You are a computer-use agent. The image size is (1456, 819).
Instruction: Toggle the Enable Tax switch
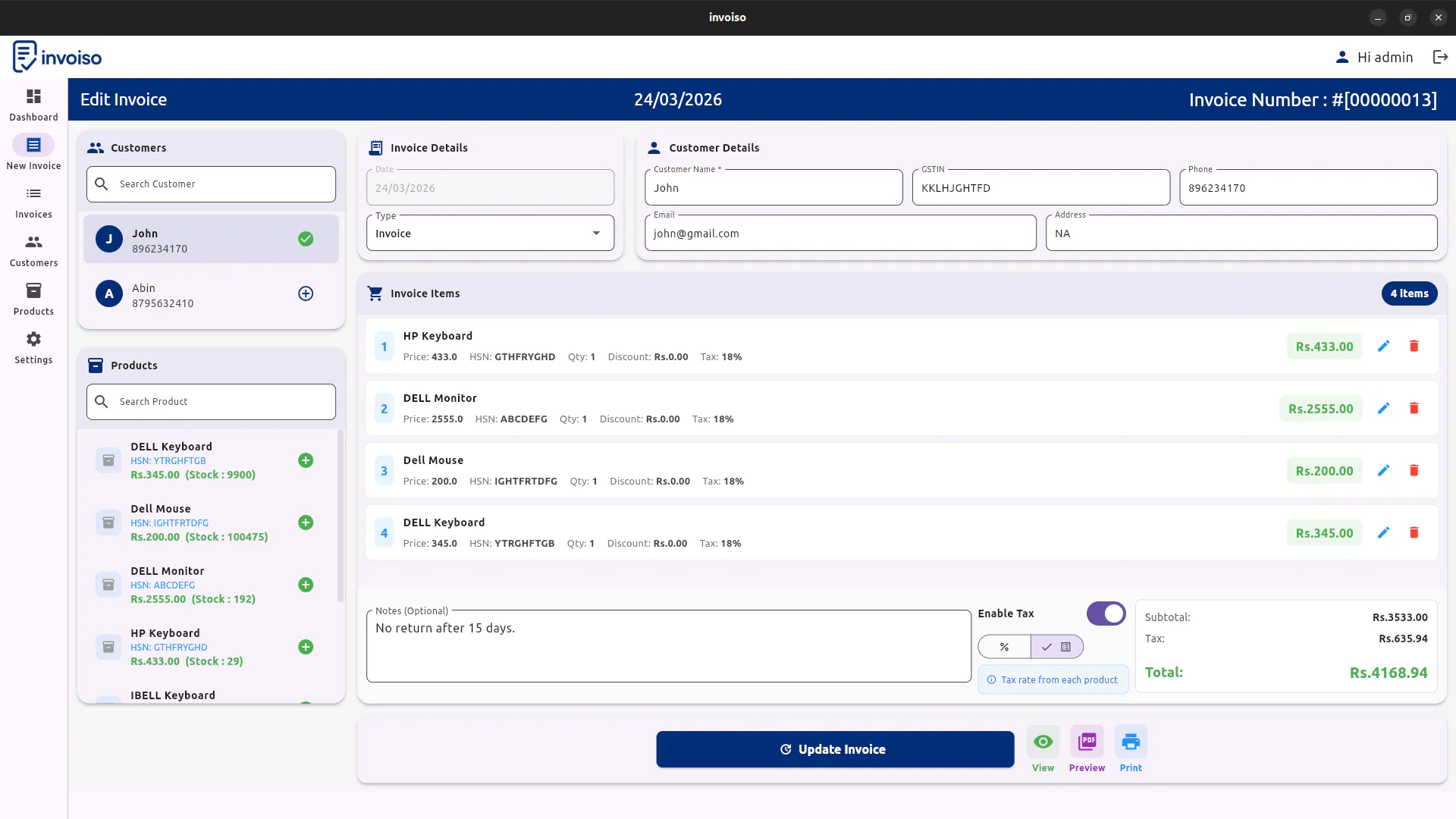[x=1106, y=613]
